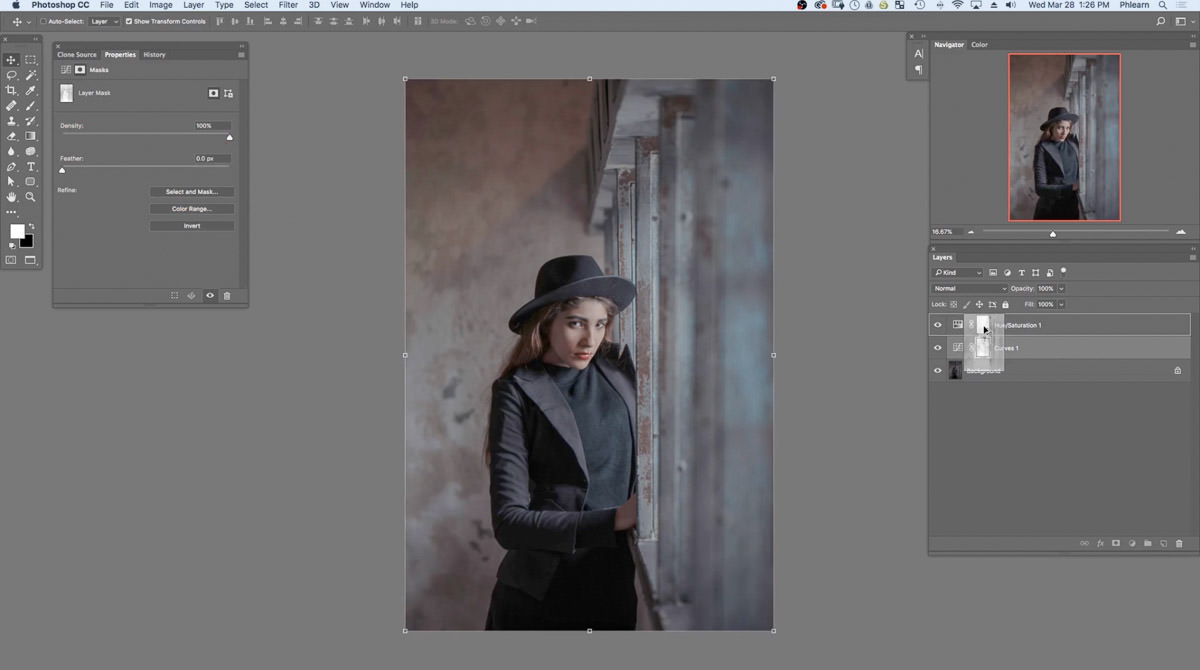Select the Eraser tool

click(x=11, y=136)
